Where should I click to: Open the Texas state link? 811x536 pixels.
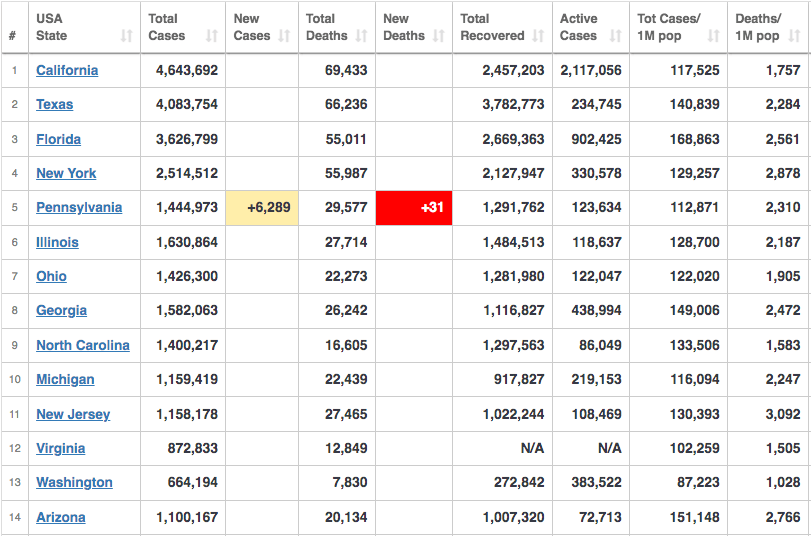[x=54, y=104]
